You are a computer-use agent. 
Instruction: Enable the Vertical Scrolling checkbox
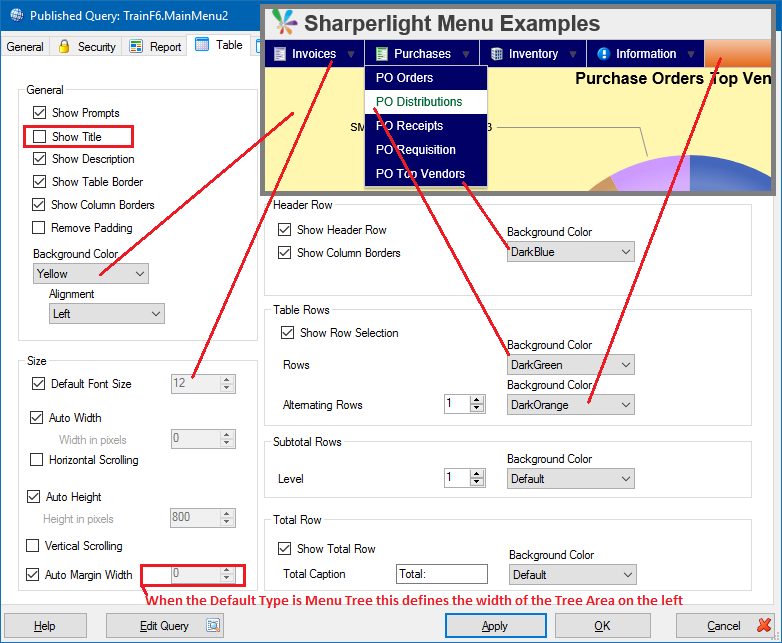coord(32,545)
